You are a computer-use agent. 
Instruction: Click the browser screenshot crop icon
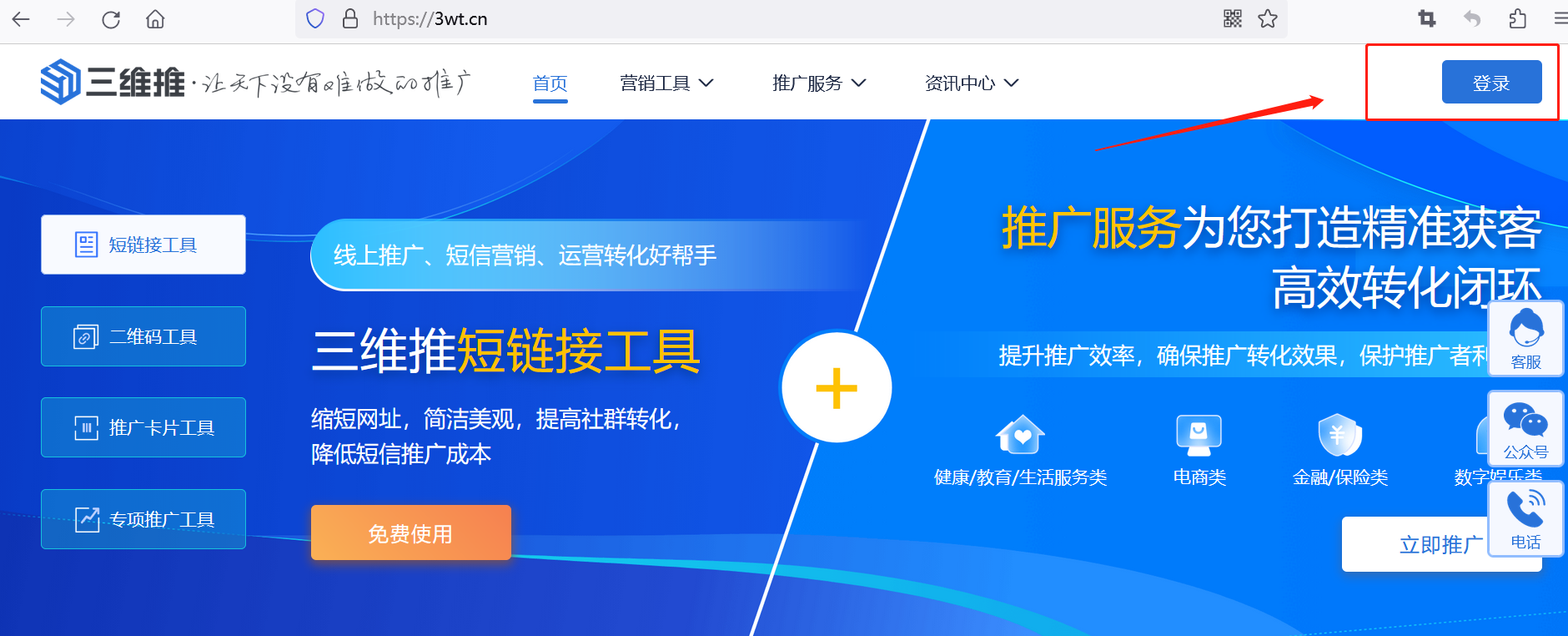coord(1426,19)
